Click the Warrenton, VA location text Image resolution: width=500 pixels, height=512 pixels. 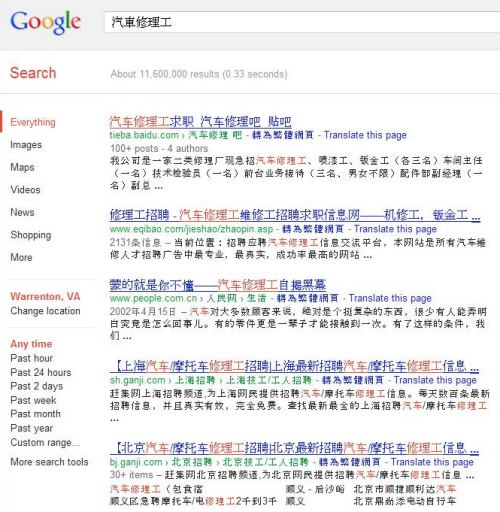click(x=45, y=296)
